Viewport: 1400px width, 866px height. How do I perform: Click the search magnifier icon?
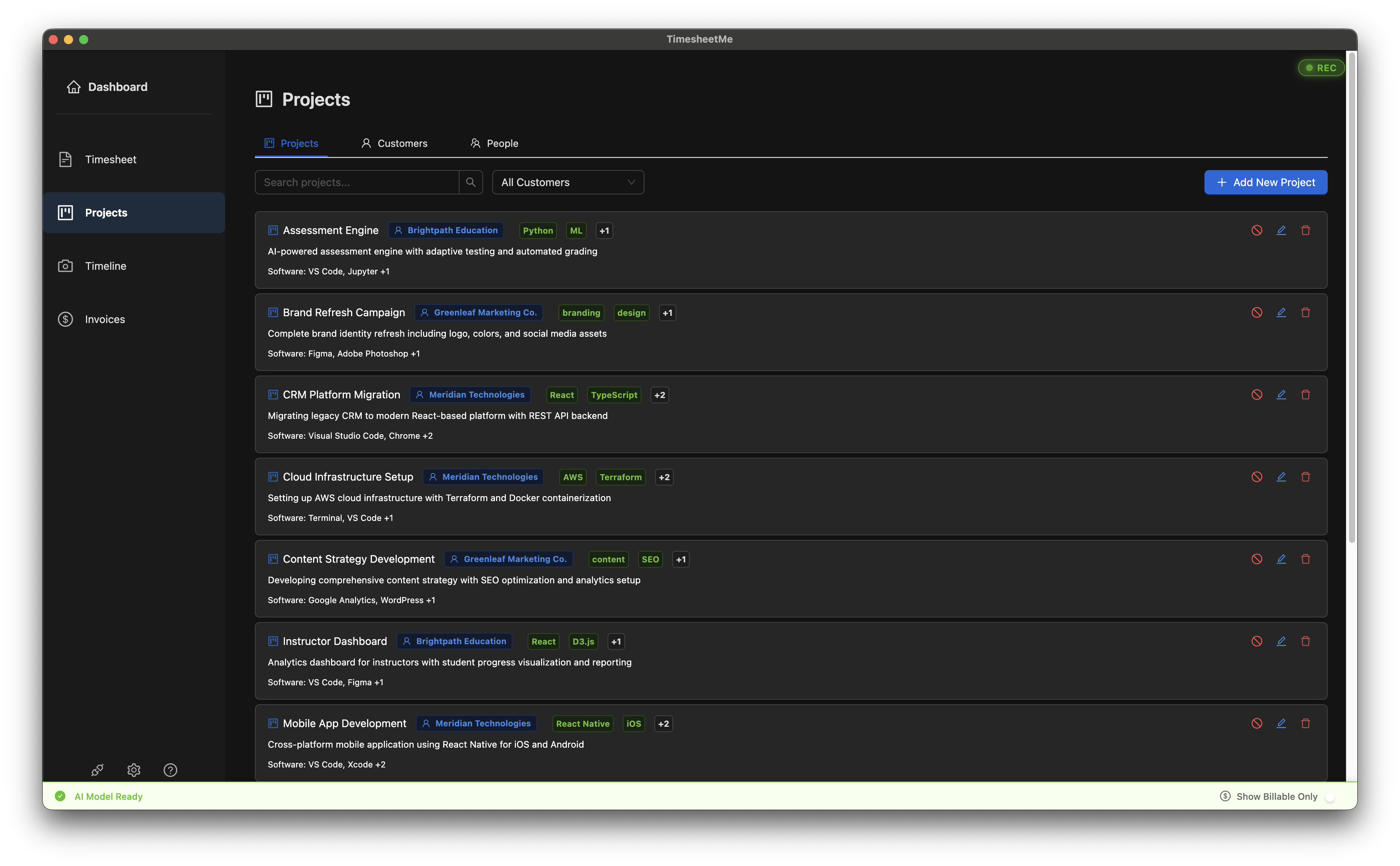tap(471, 182)
